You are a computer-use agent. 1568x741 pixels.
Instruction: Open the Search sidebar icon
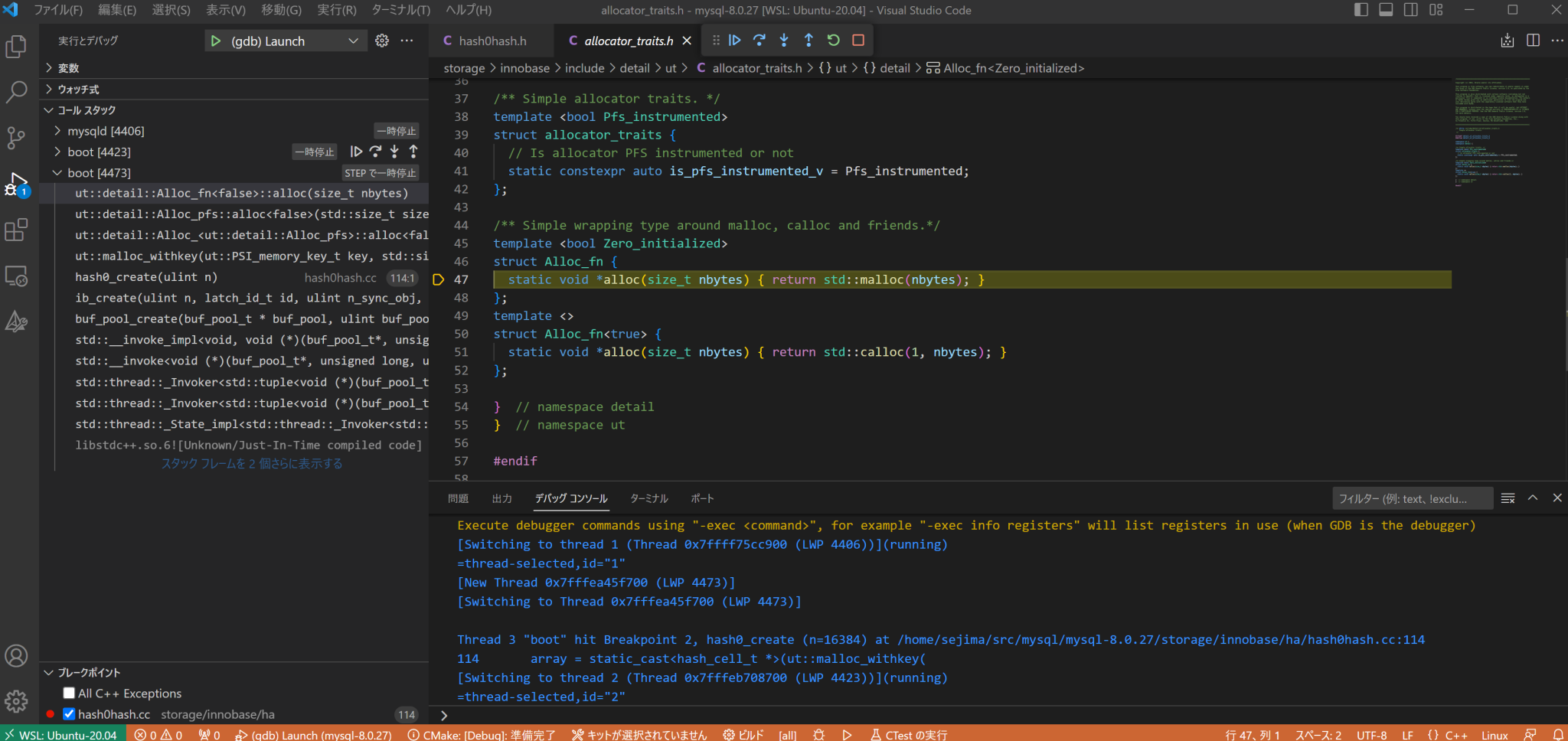(16, 92)
